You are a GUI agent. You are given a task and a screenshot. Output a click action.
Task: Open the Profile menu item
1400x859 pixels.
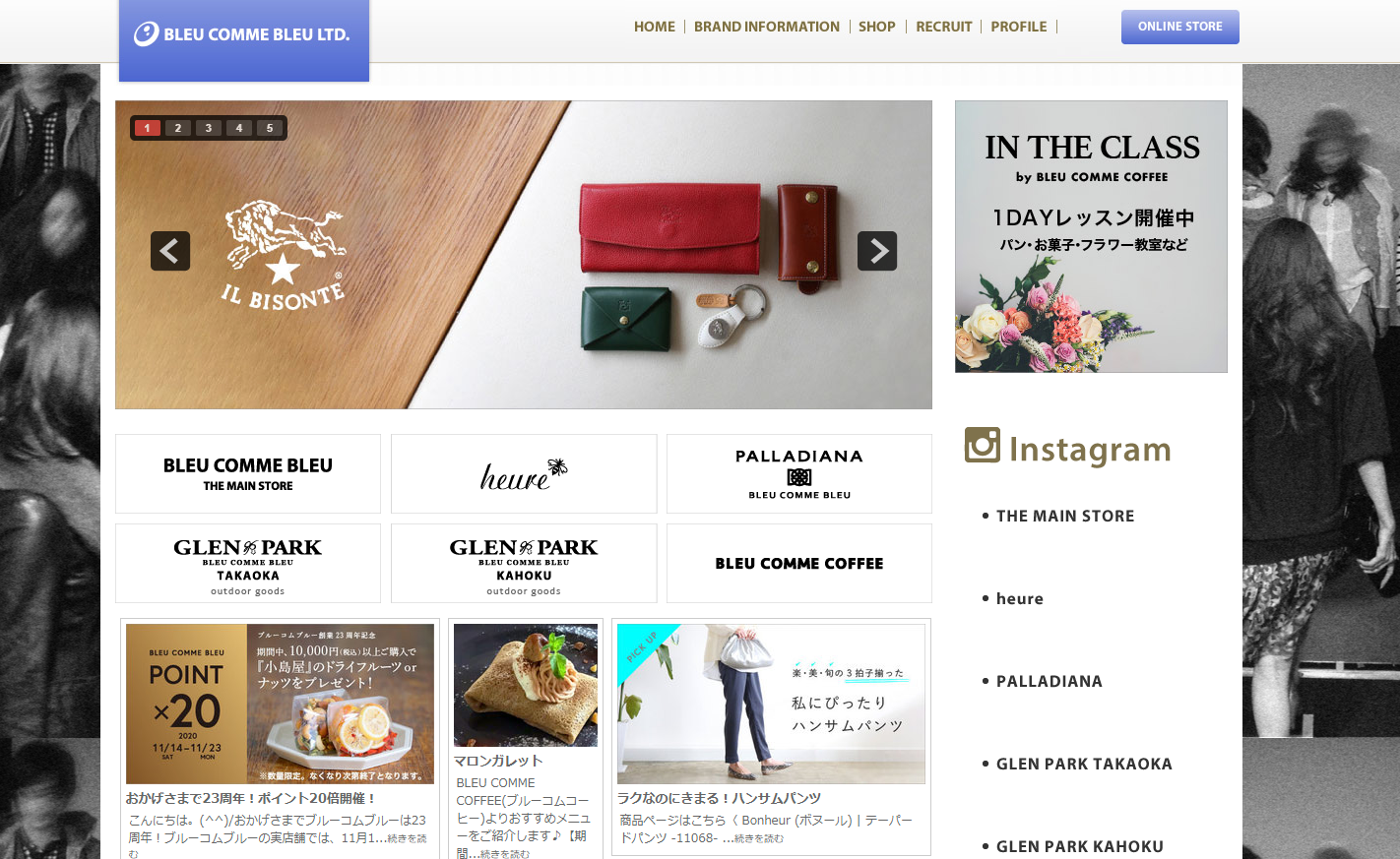[1019, 27]
